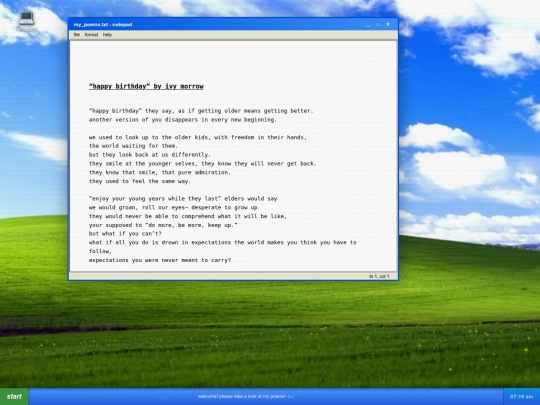
Task: Click the line "they would never be able to comprehend"
Action: (x=188, y=216)
